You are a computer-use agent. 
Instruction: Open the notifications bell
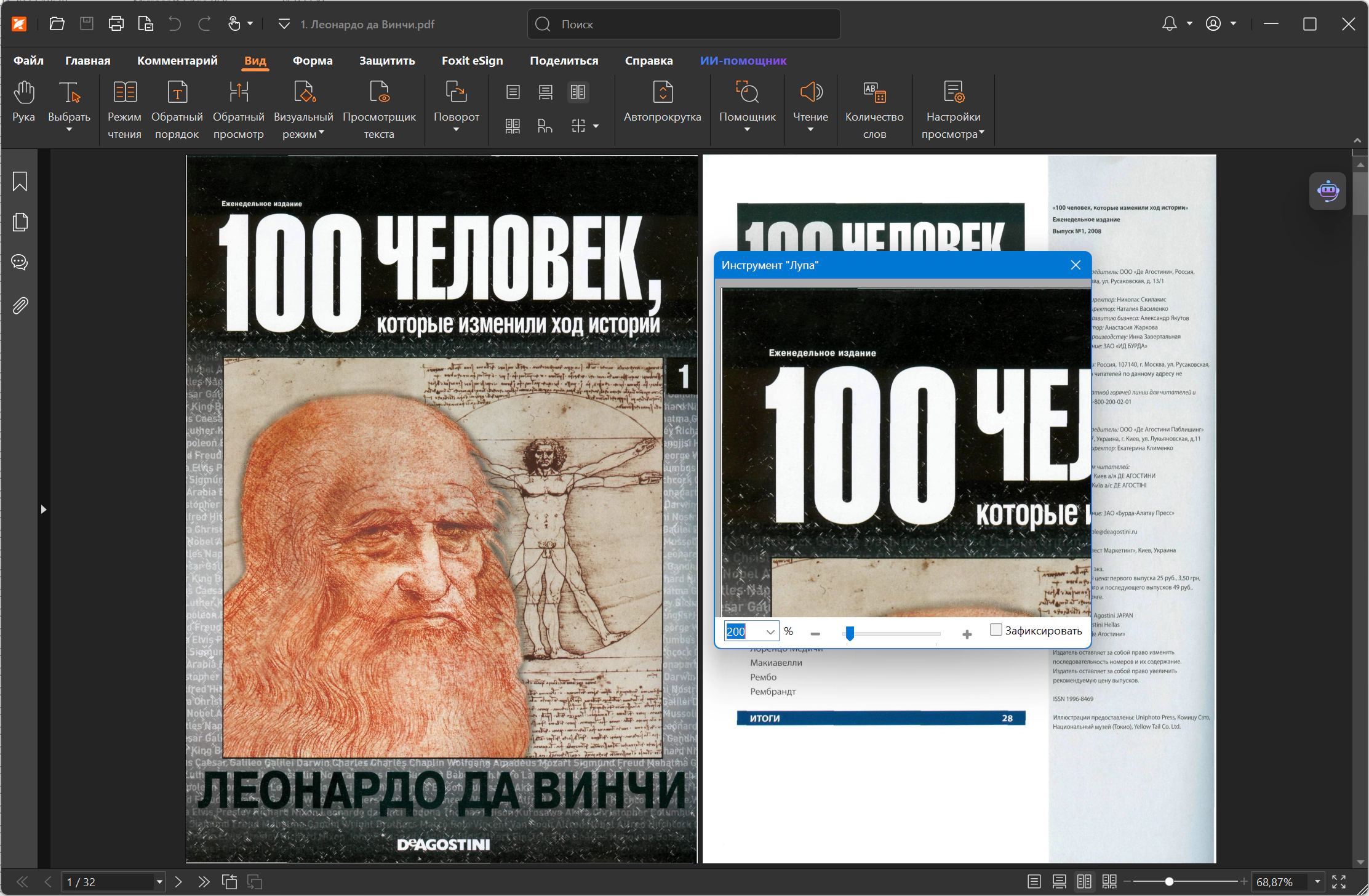(1169, 24)
